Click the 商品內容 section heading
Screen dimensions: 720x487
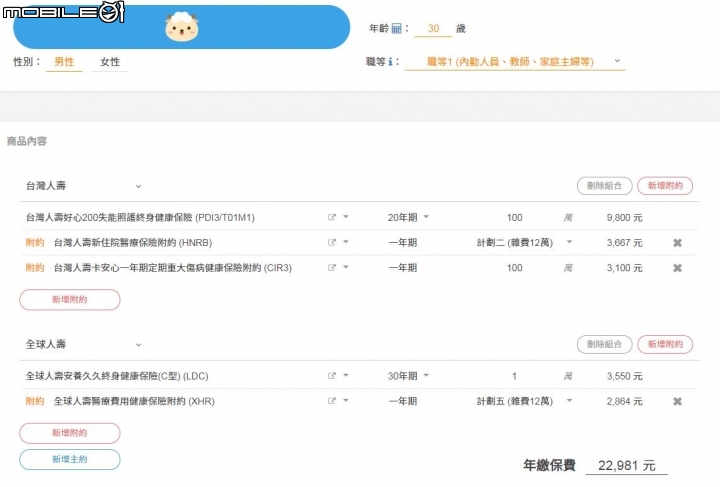[27, 141]
